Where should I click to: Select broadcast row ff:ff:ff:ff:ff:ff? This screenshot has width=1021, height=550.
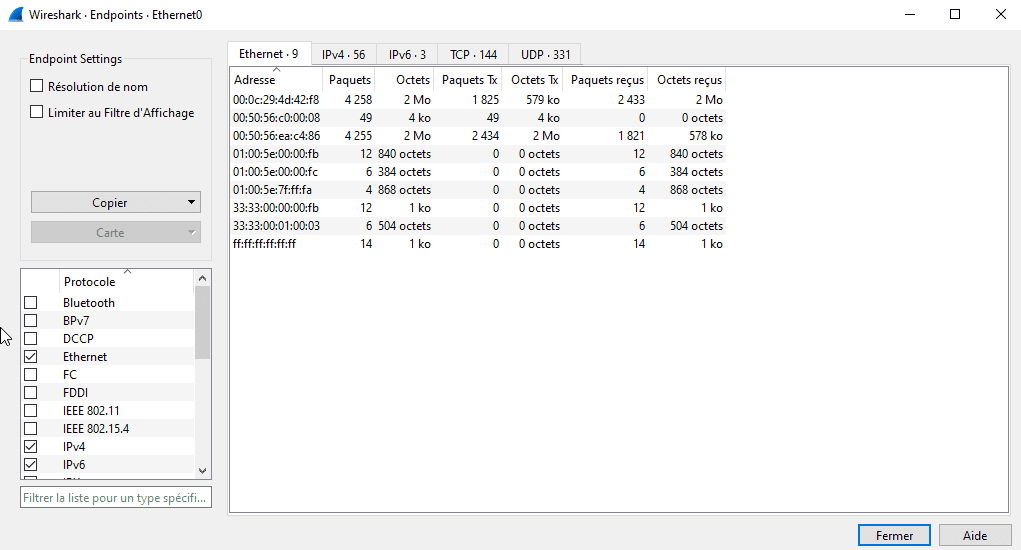tap(478, 243)
